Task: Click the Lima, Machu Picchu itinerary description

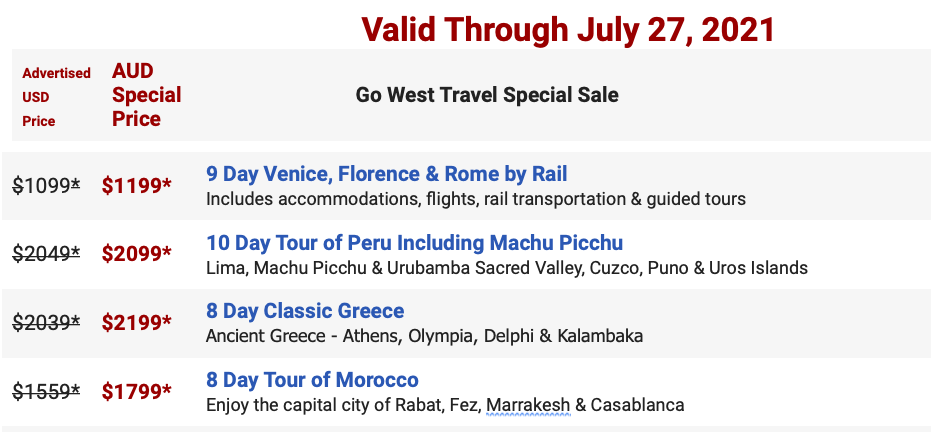Action: coord(506,268)
